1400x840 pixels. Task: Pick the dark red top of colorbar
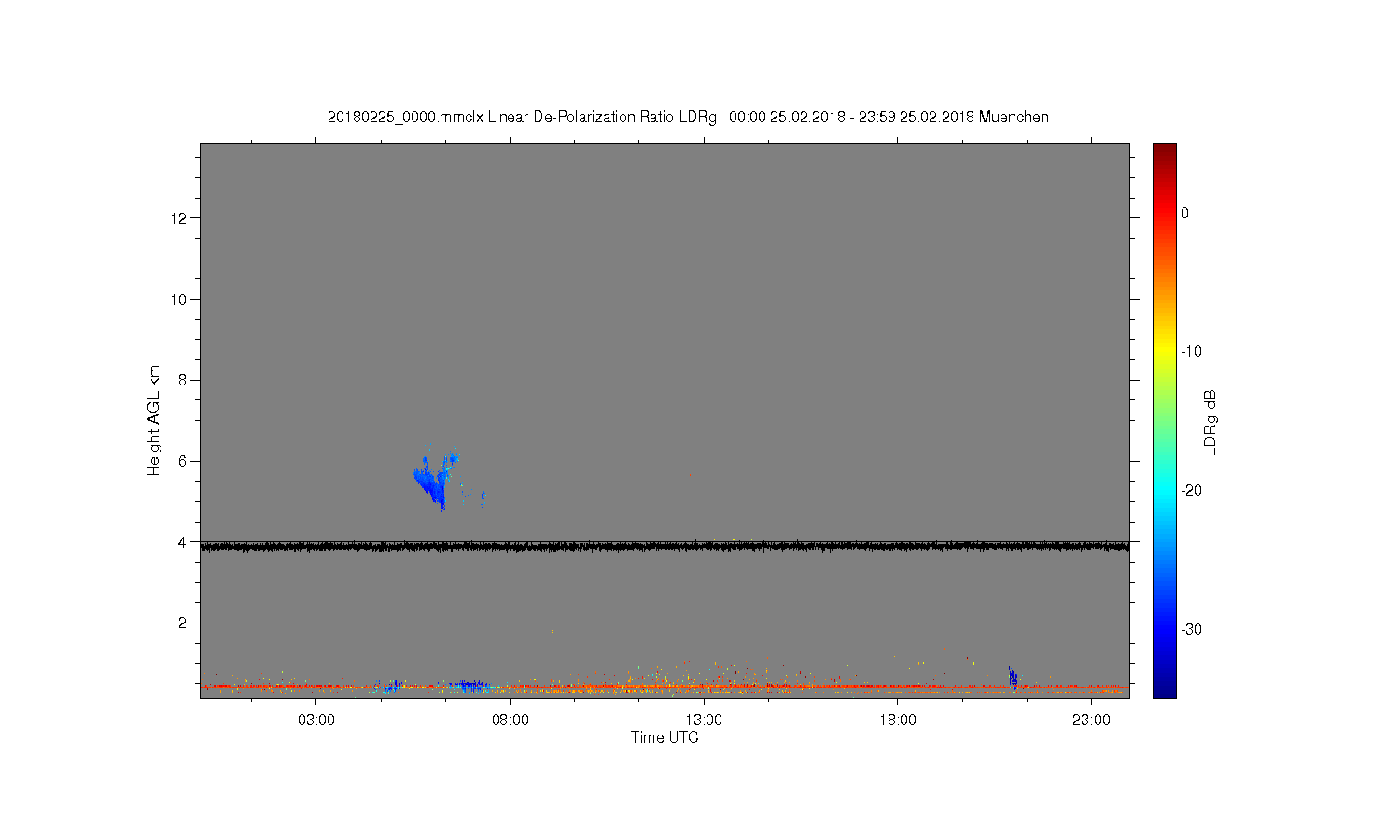tap(1165, 151)
